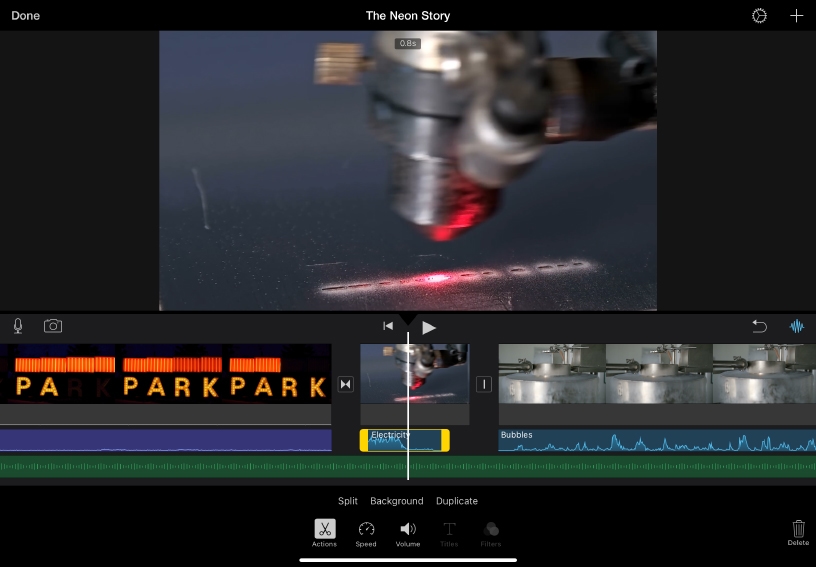Duplicate the selected clip
The width and height of the screenshot is (816, 567).
(x=456, y=501)
